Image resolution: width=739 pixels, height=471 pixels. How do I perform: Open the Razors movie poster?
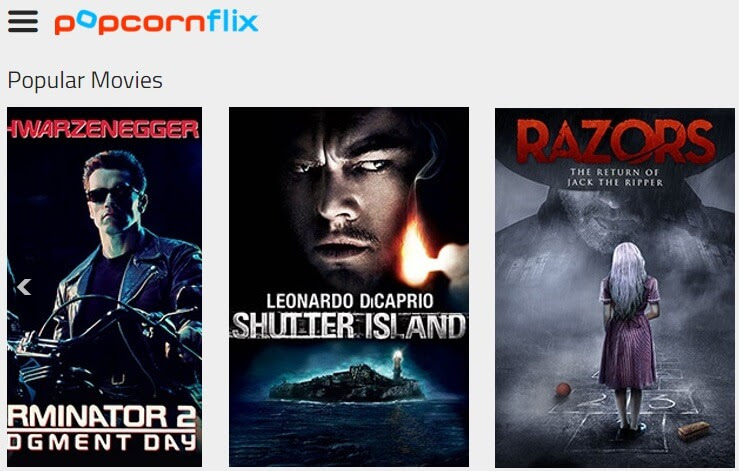(x=615, y=288)
